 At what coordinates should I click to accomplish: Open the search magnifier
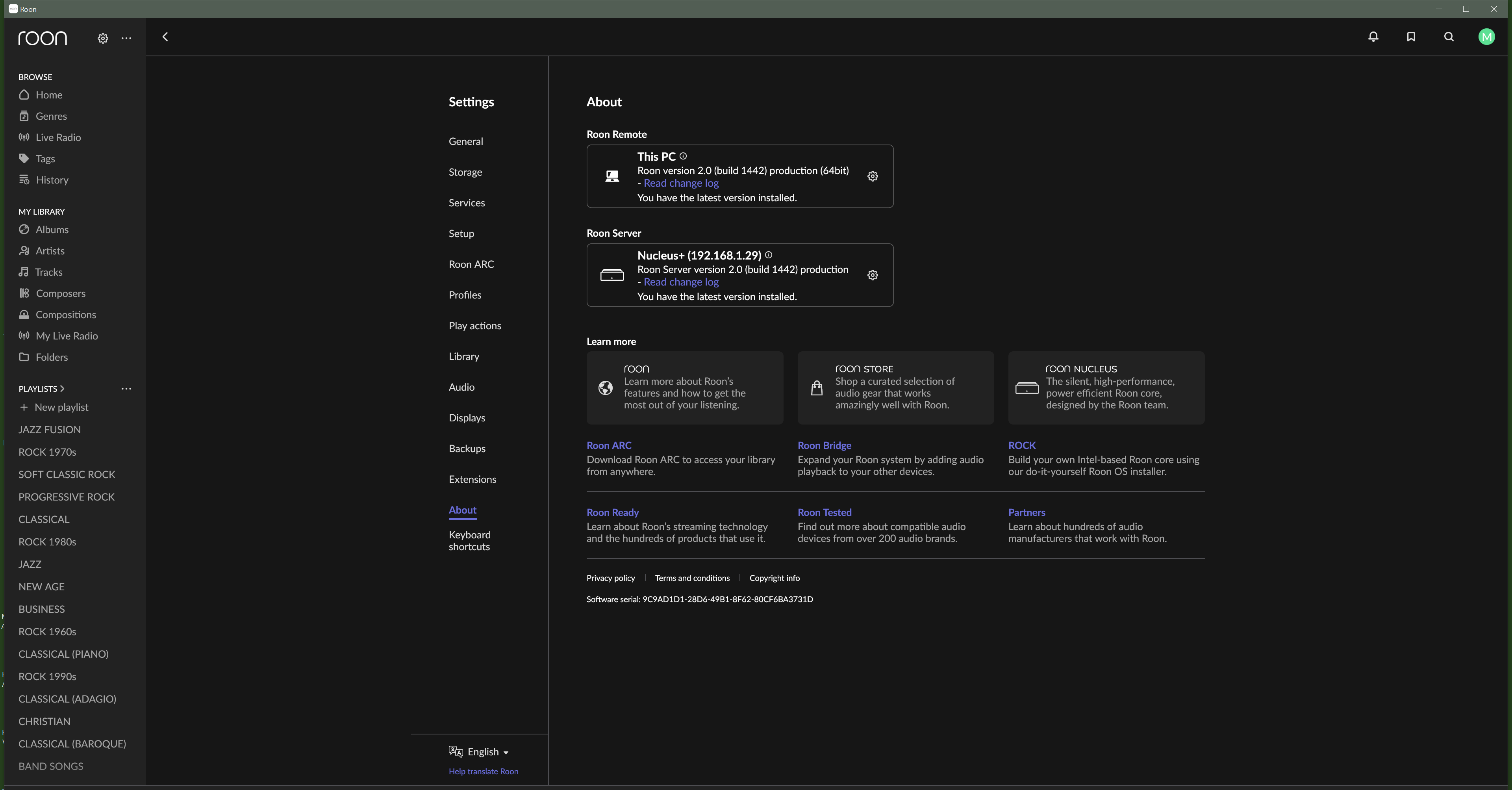click(1449, 36)
